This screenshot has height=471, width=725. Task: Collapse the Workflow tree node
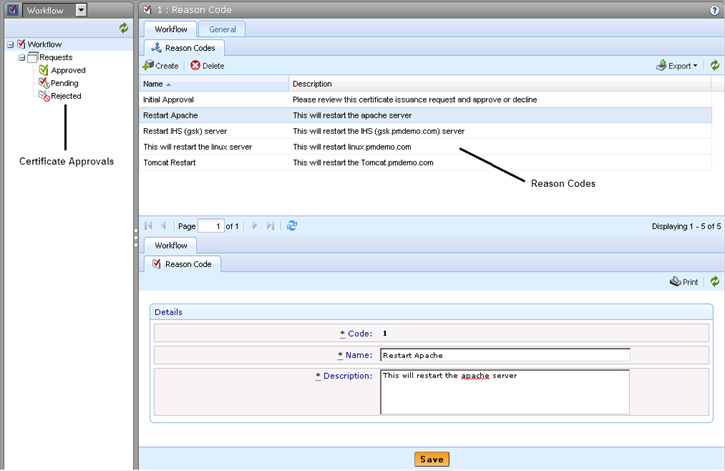[x=10, y=45]
